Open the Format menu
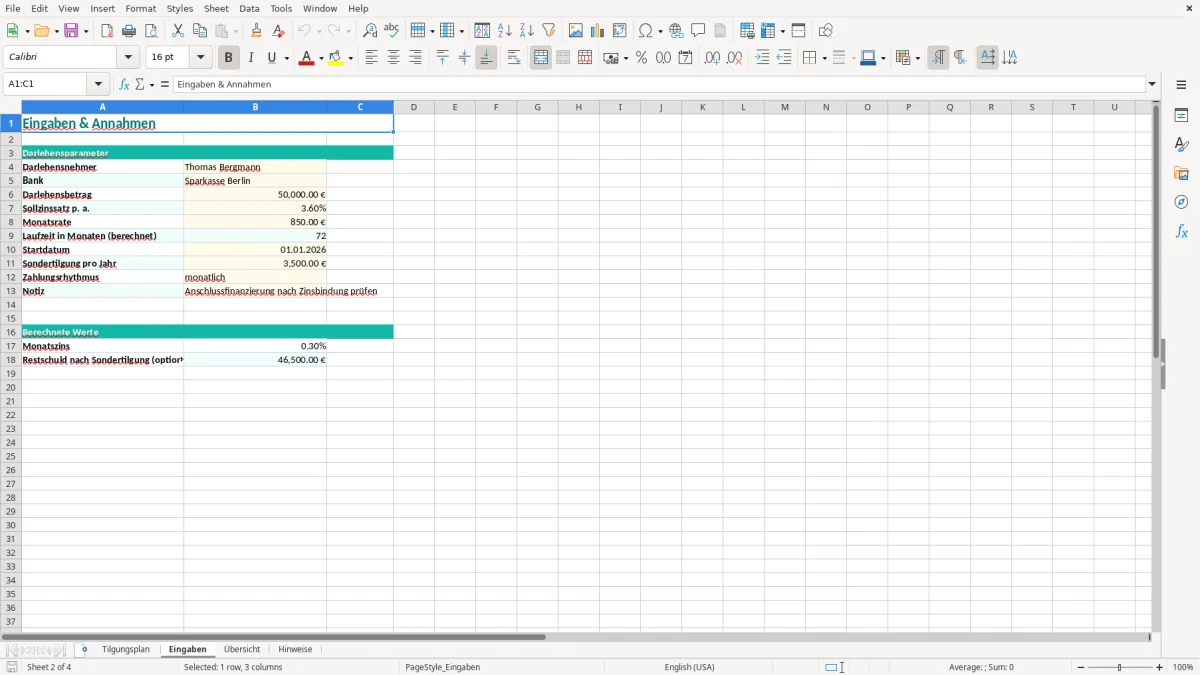The height and width of the screenshot is (675, 1200). 141,8
